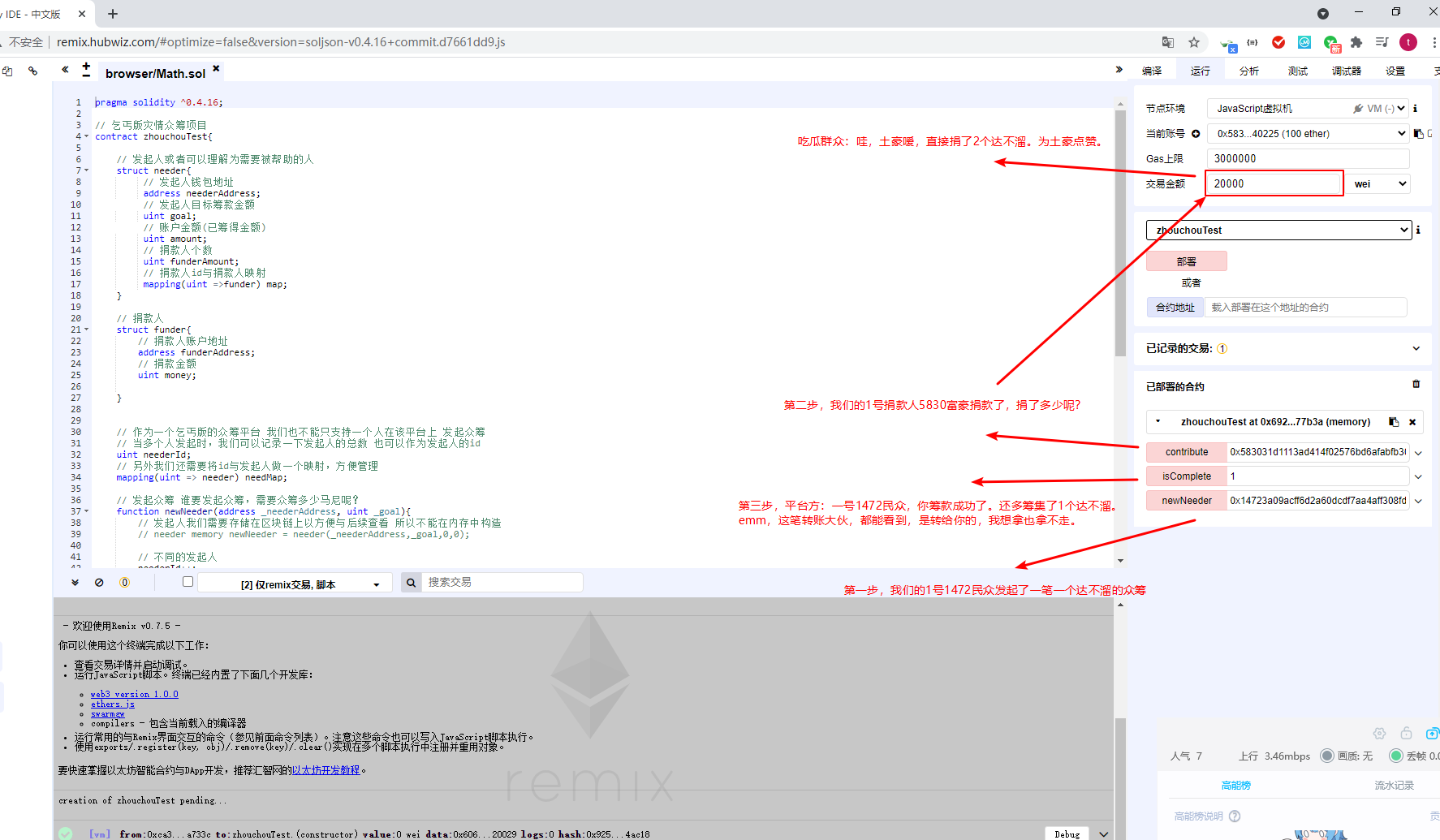The image size is (1440, 840).
Task: Switch to the 分析 (analysis) tab
Action: tap(1249, 71)
